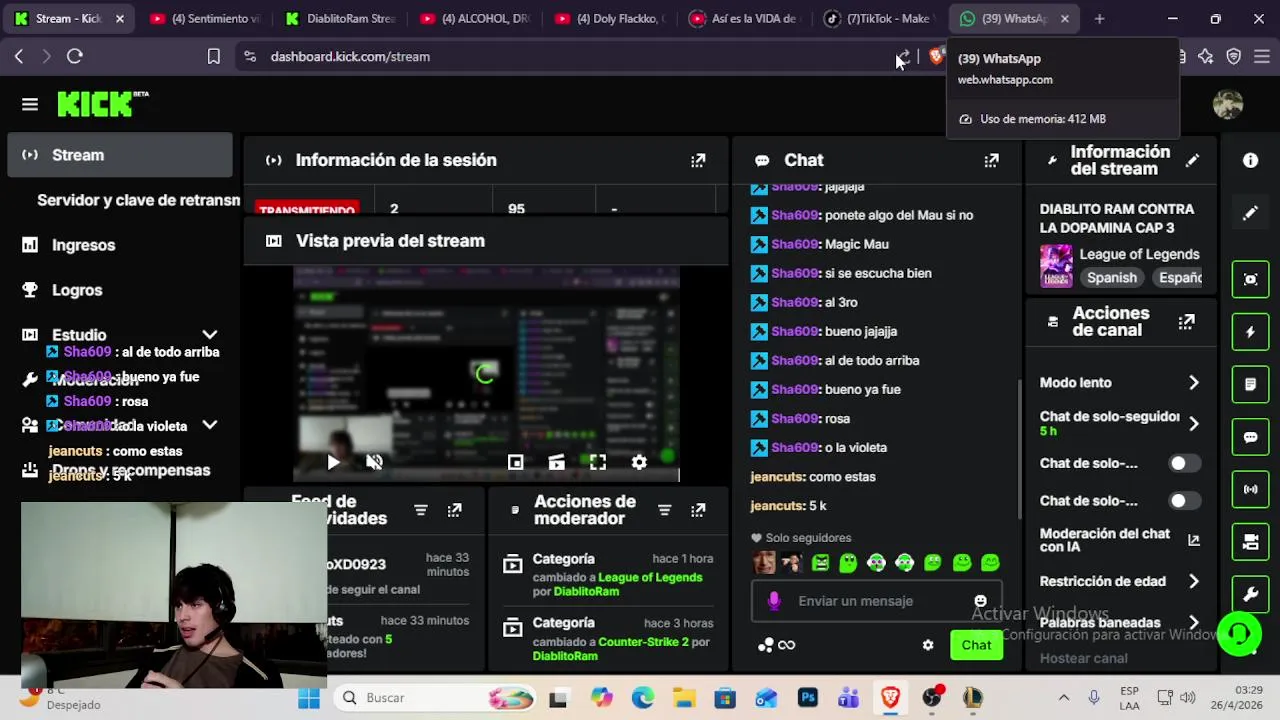Open picture-in-picture for stream preview
This screenshot has width=1280, height=720.
click(x=515, y=462)
